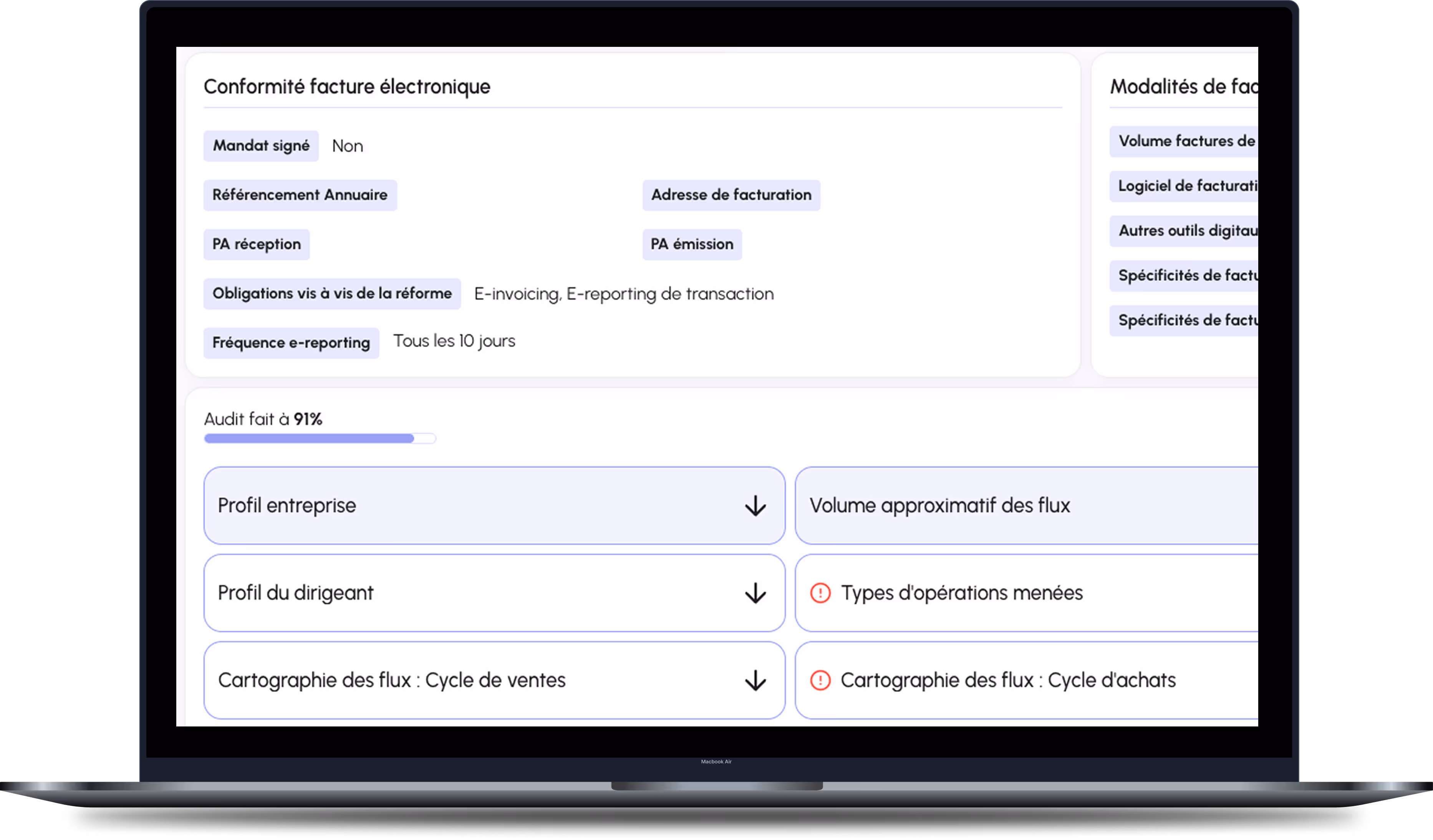
Task: Click the Audit fait à 91% progress bar
Action: pyautogui.click(x=320, y=439)
